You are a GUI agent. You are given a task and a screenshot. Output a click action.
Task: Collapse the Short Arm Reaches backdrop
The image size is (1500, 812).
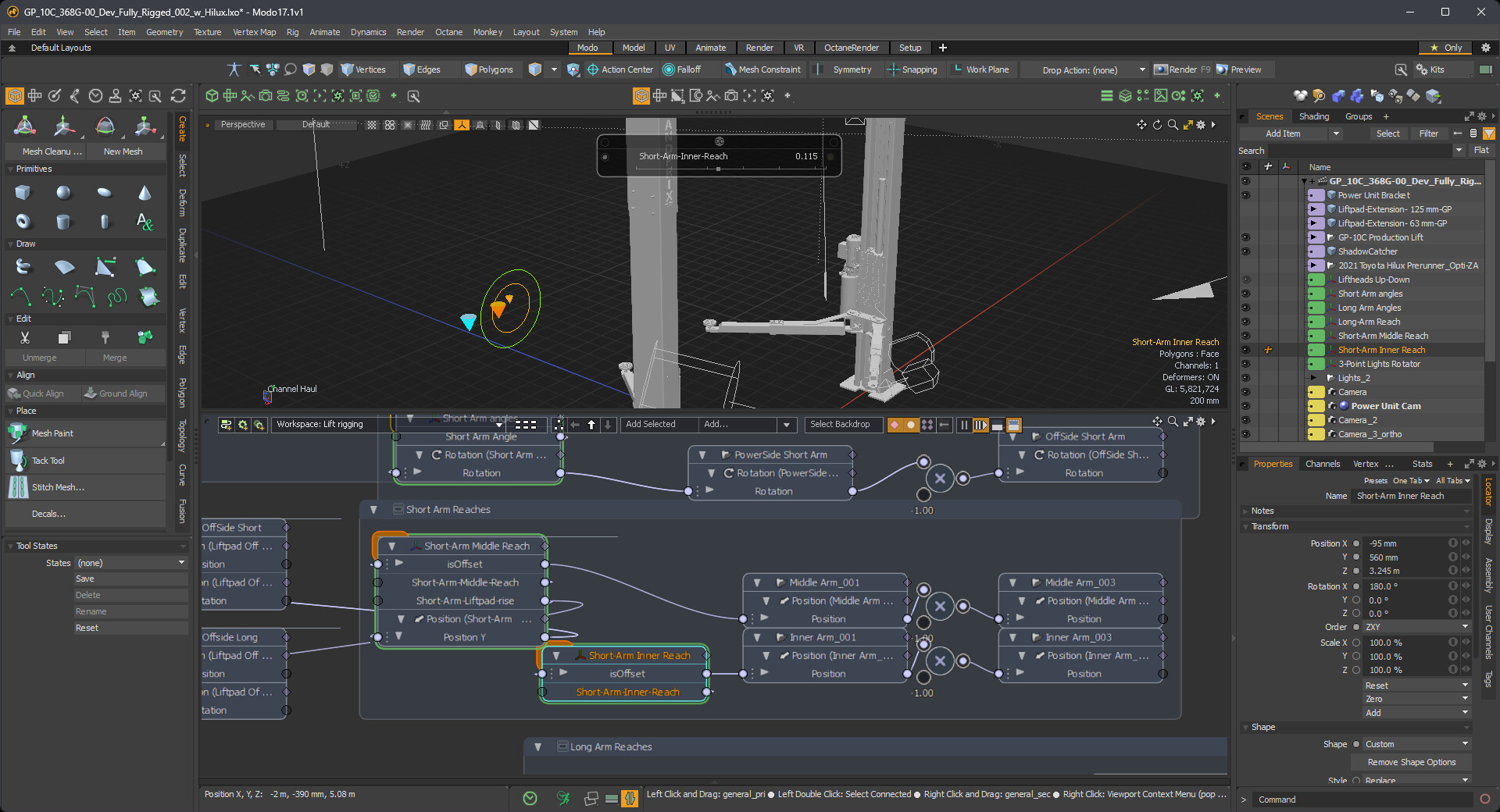(373, 510)
